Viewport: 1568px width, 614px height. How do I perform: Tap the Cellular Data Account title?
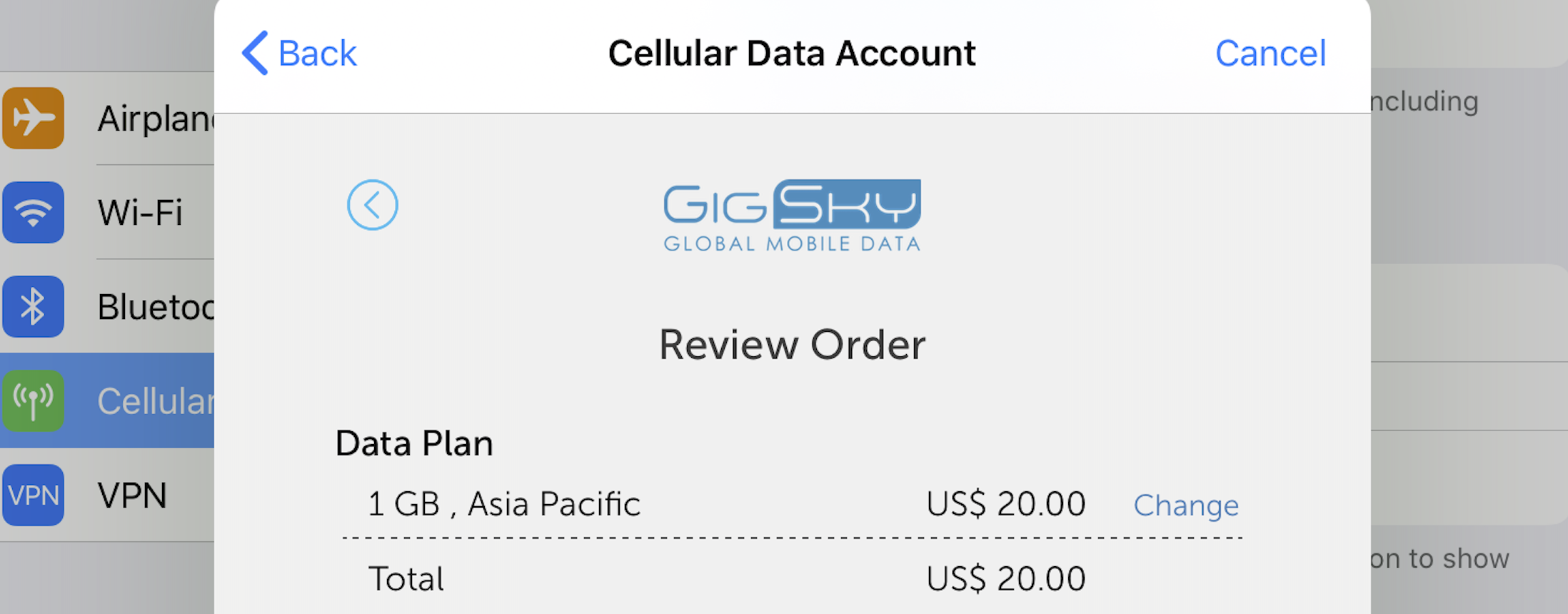(792, 54)
